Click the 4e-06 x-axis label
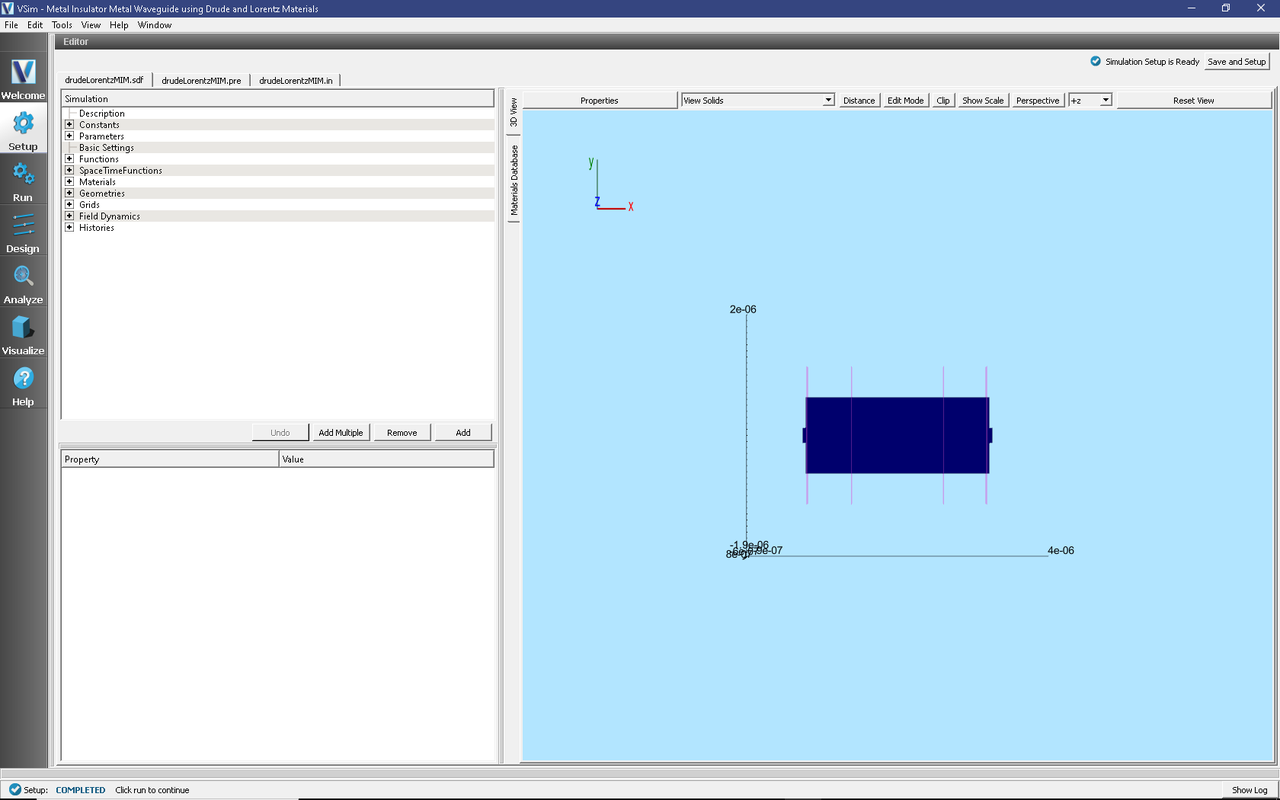Image resolution: width=1280 pixels, height=800 pixels. (x=1061, y=550)
